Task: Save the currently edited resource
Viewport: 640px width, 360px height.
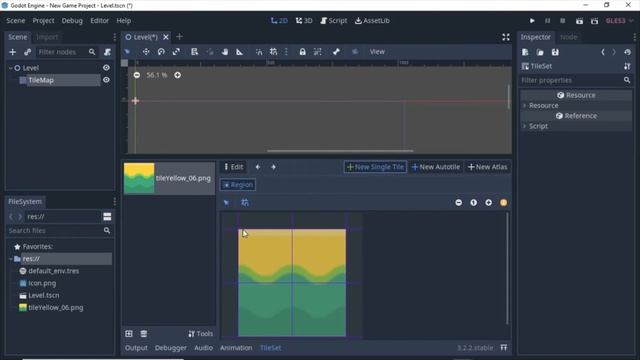Action: pos(555,52)
